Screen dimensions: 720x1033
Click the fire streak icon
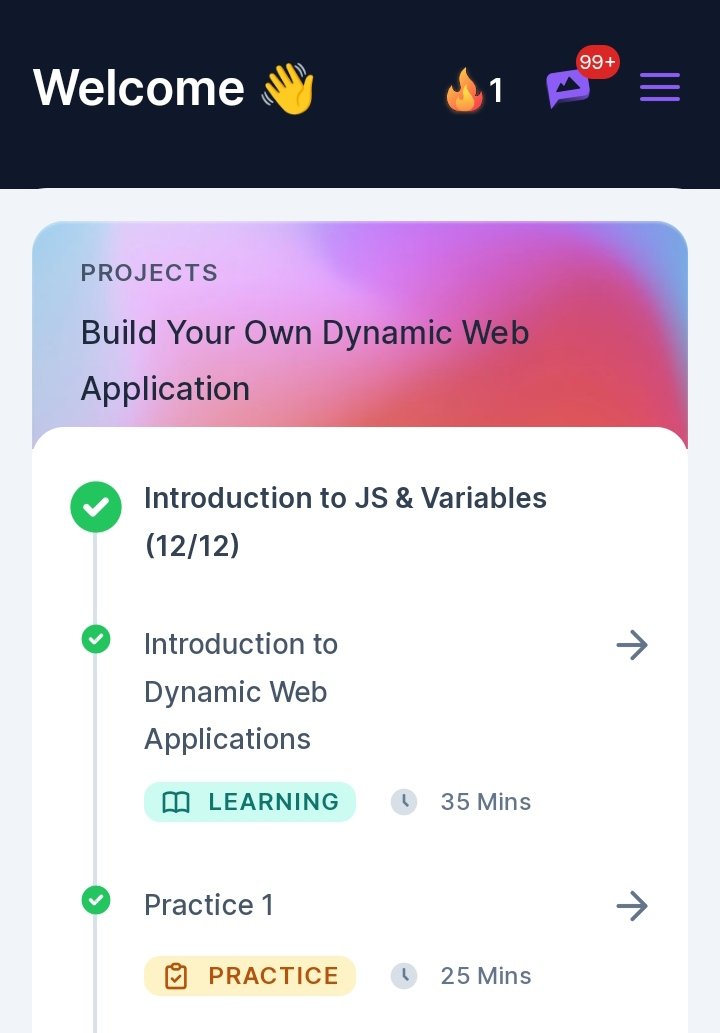click(x=464, y=90)
